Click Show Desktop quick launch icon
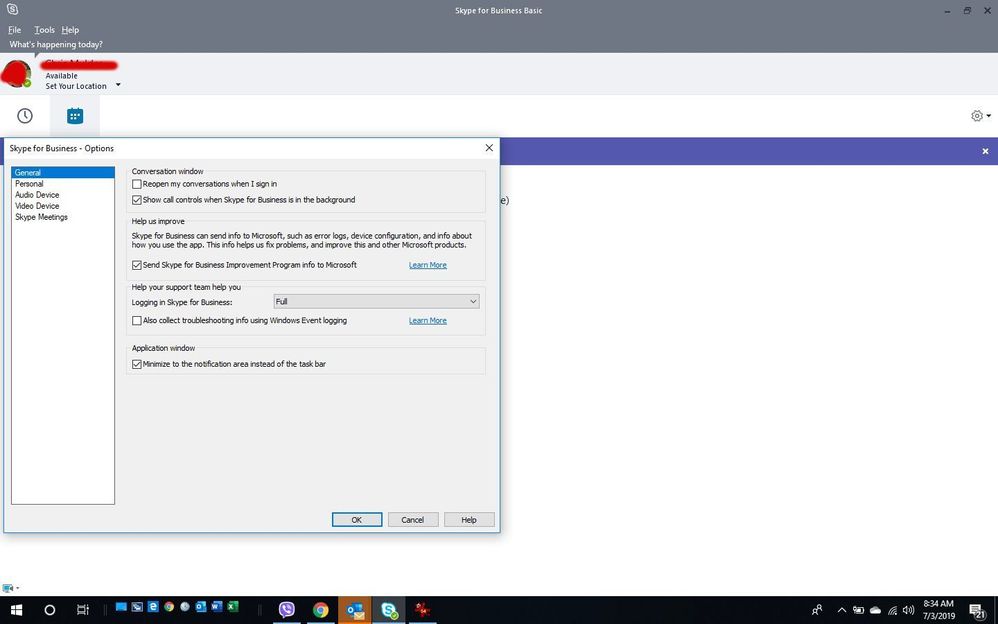Viewport: 998px width, 624px height. tap(121, 607)
